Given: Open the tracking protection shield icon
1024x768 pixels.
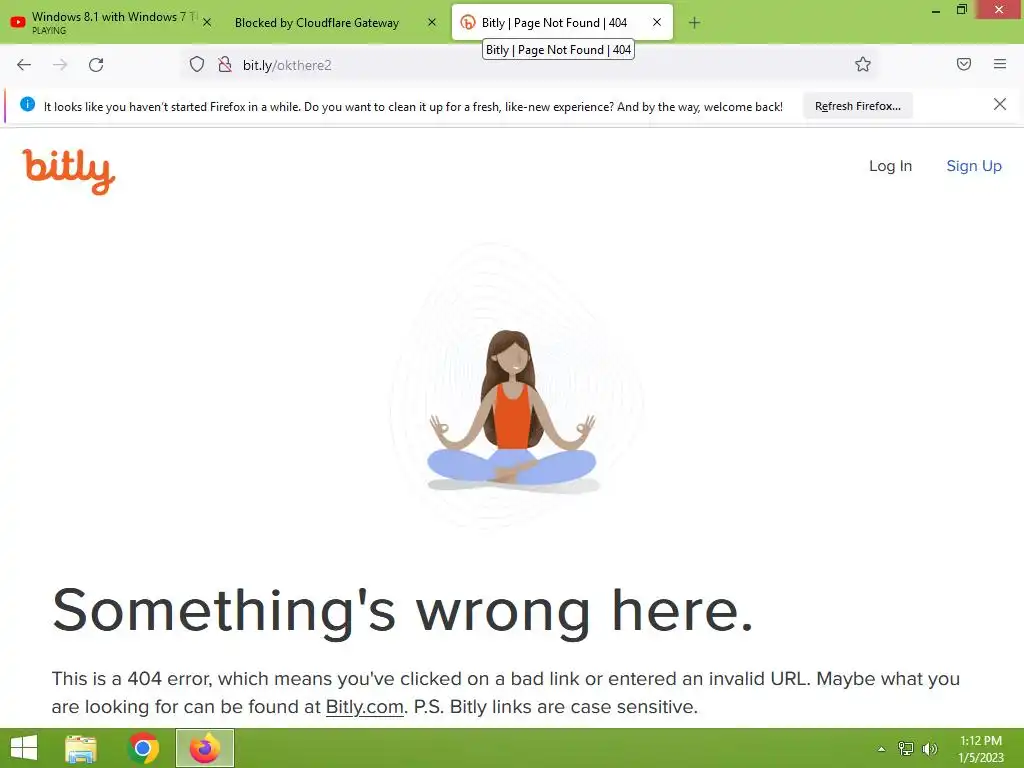Looking at the screenshot, I should point(197,64).
